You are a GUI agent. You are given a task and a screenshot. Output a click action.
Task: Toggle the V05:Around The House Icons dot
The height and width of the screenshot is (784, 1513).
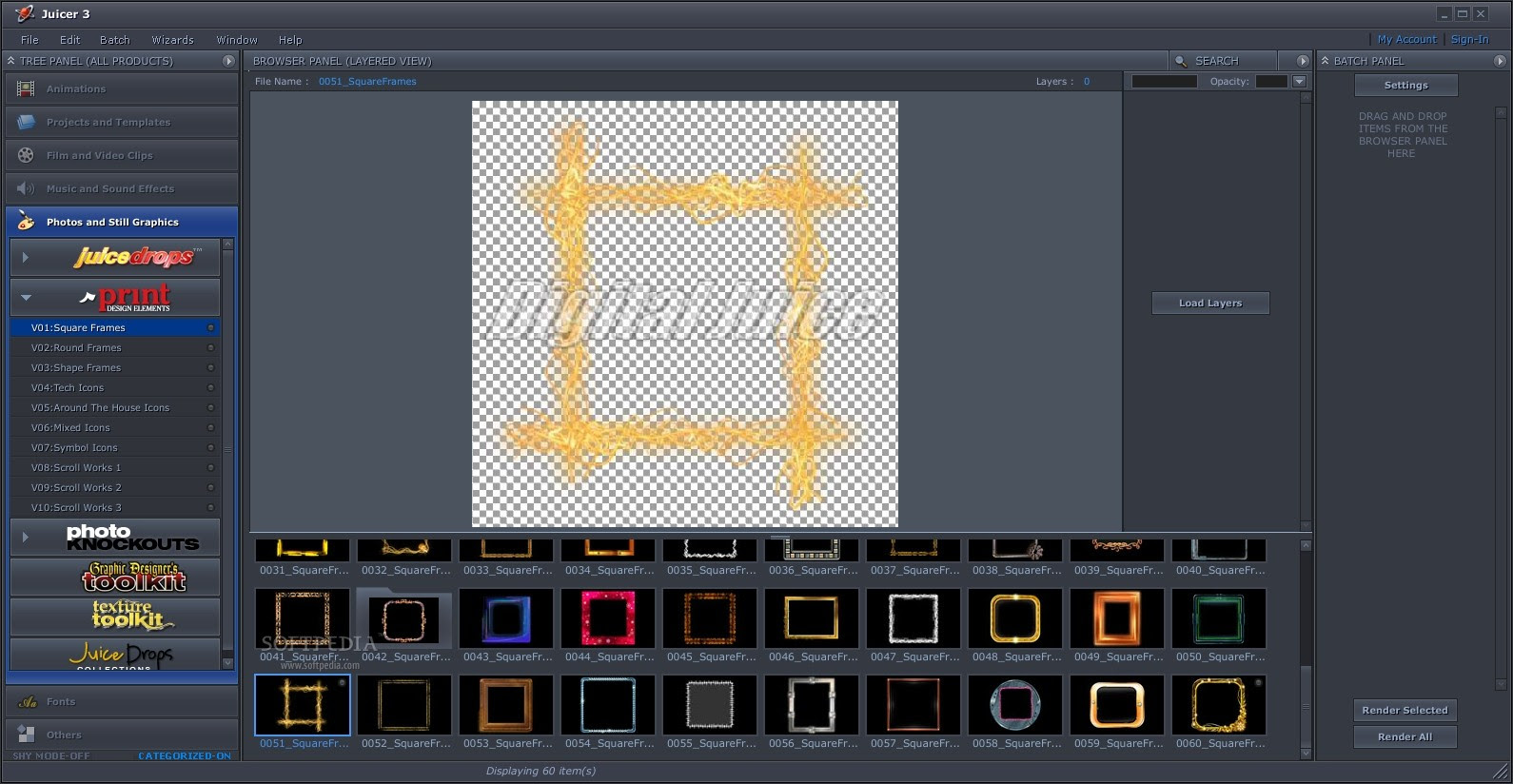(x=211, y=407)
